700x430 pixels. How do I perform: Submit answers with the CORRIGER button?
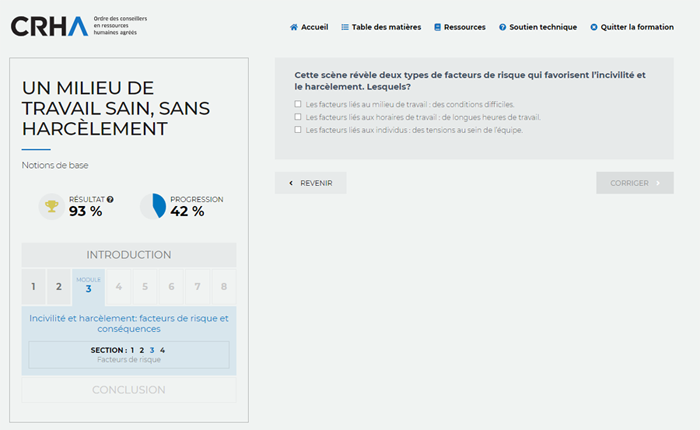tap(635, 183)
